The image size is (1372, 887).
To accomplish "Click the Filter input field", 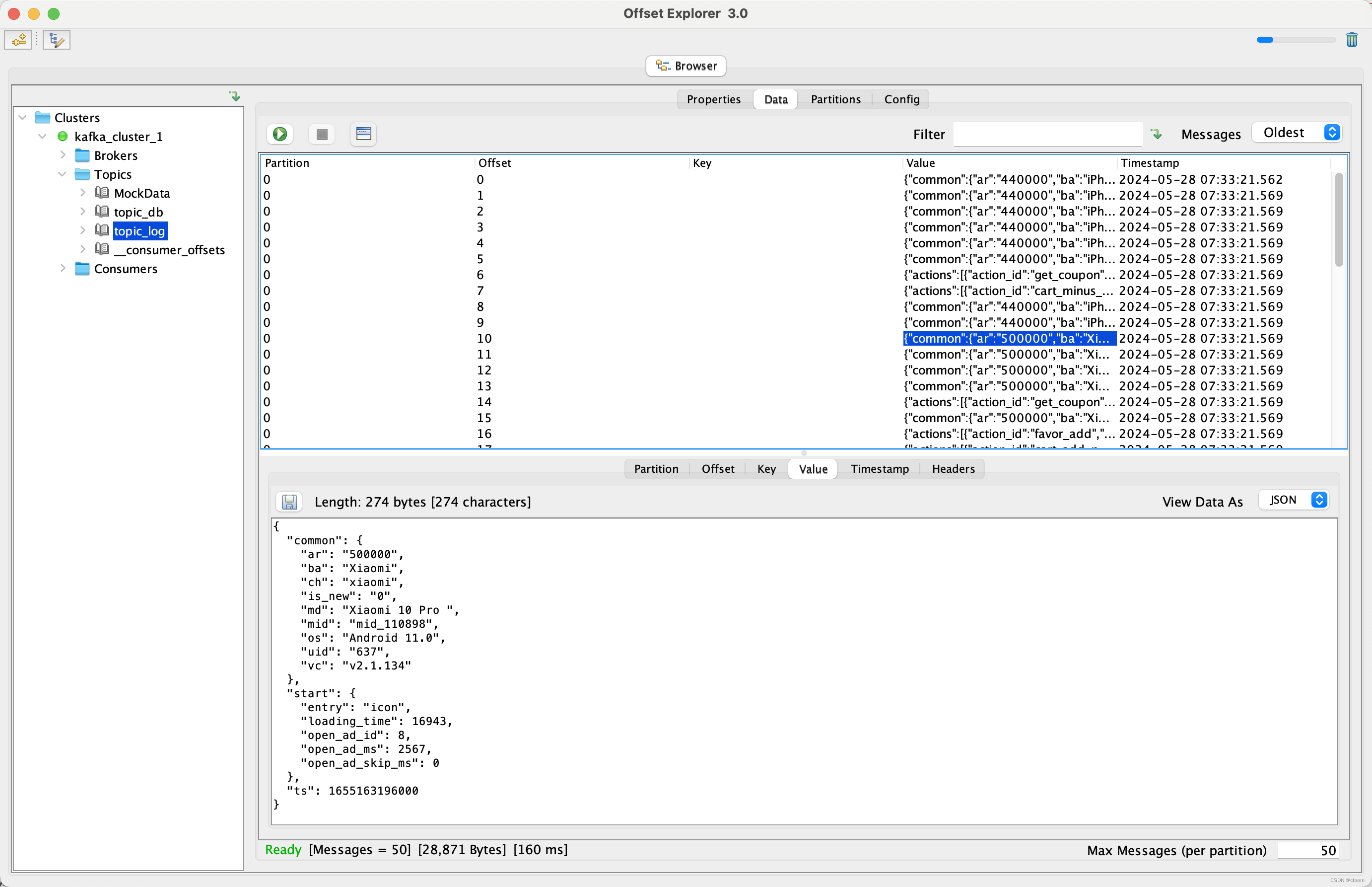I will tap(1047, 134).
